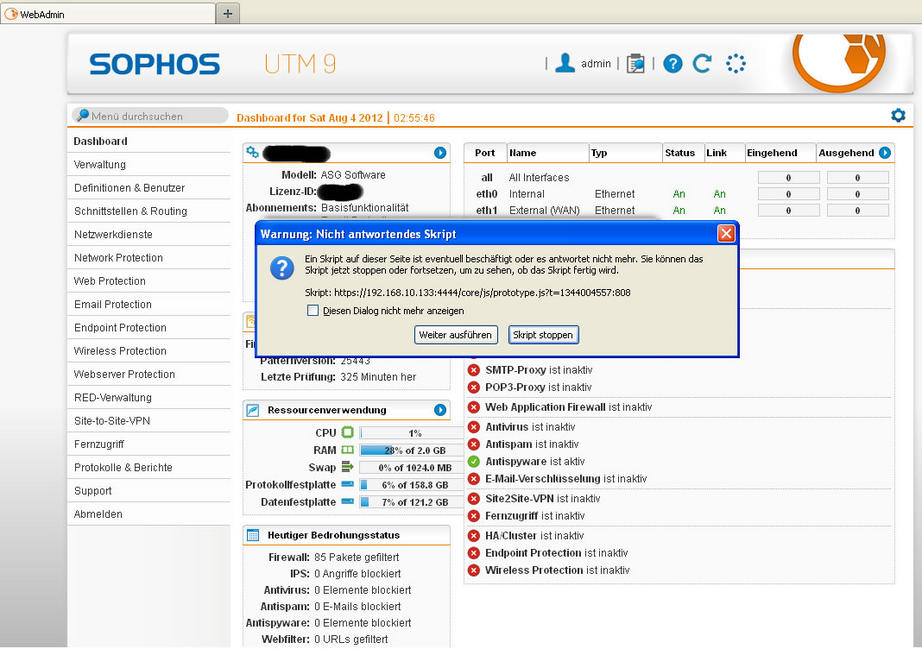Check 'Diesen Dialog nicht mehr anzeigen' checkbox

click(x=313, y=310)
